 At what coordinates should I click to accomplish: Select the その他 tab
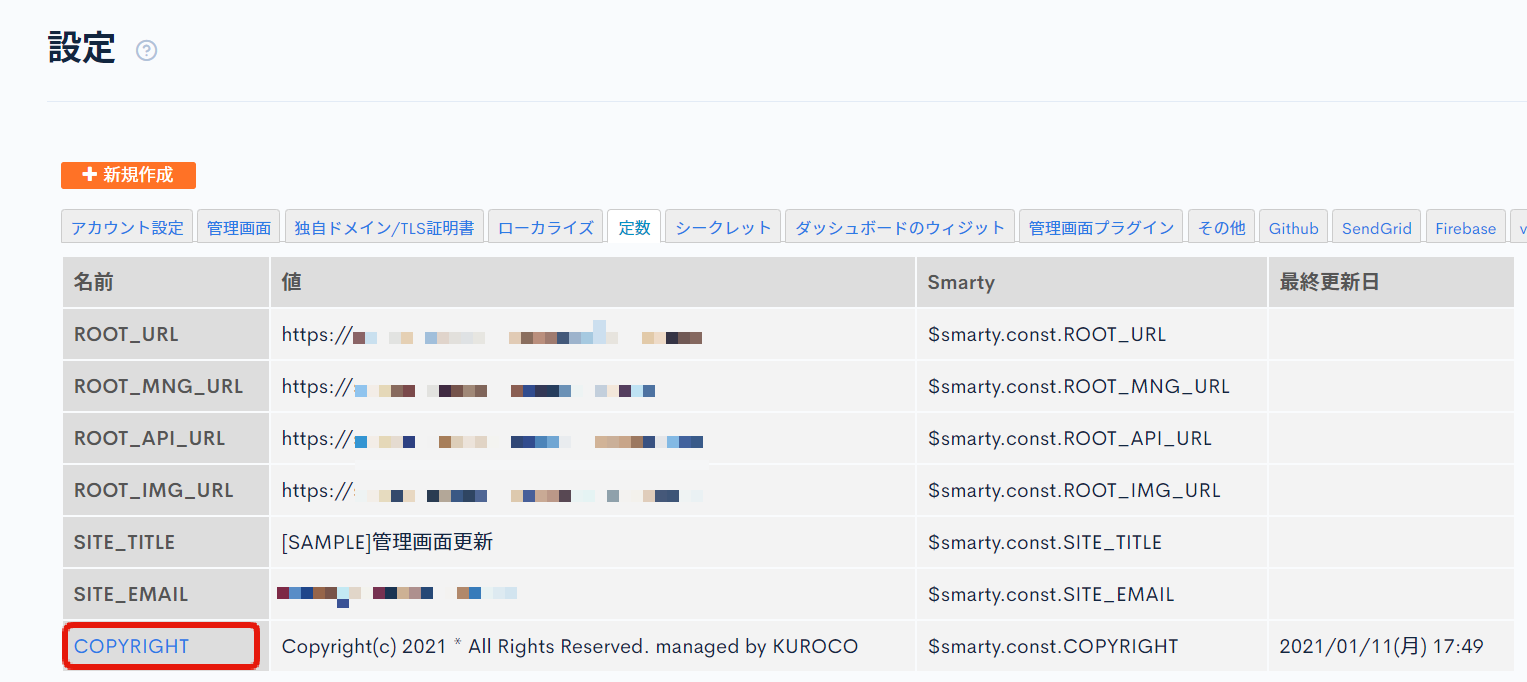(x=1221, y=227)
